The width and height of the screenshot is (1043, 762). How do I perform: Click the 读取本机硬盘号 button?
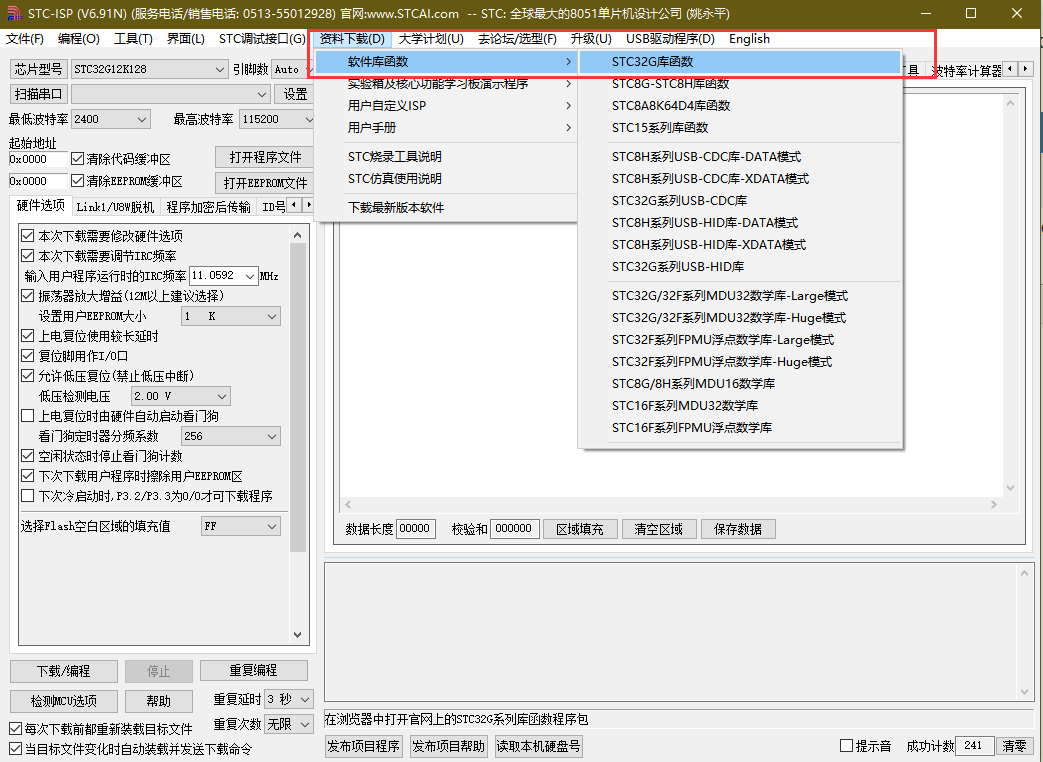(x=538, y=746)
